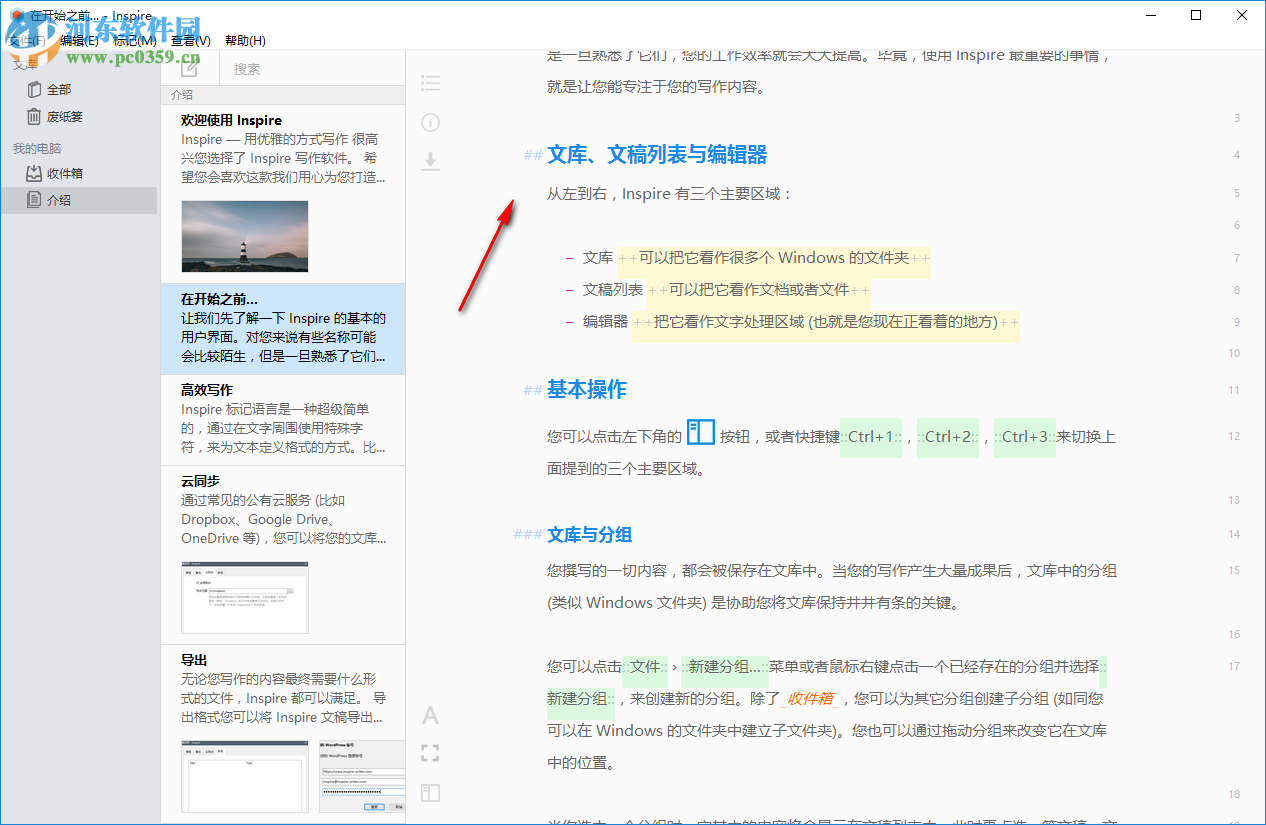Click the inline panel icon in 基本操作 paragraph

click(x=701, y=432)
